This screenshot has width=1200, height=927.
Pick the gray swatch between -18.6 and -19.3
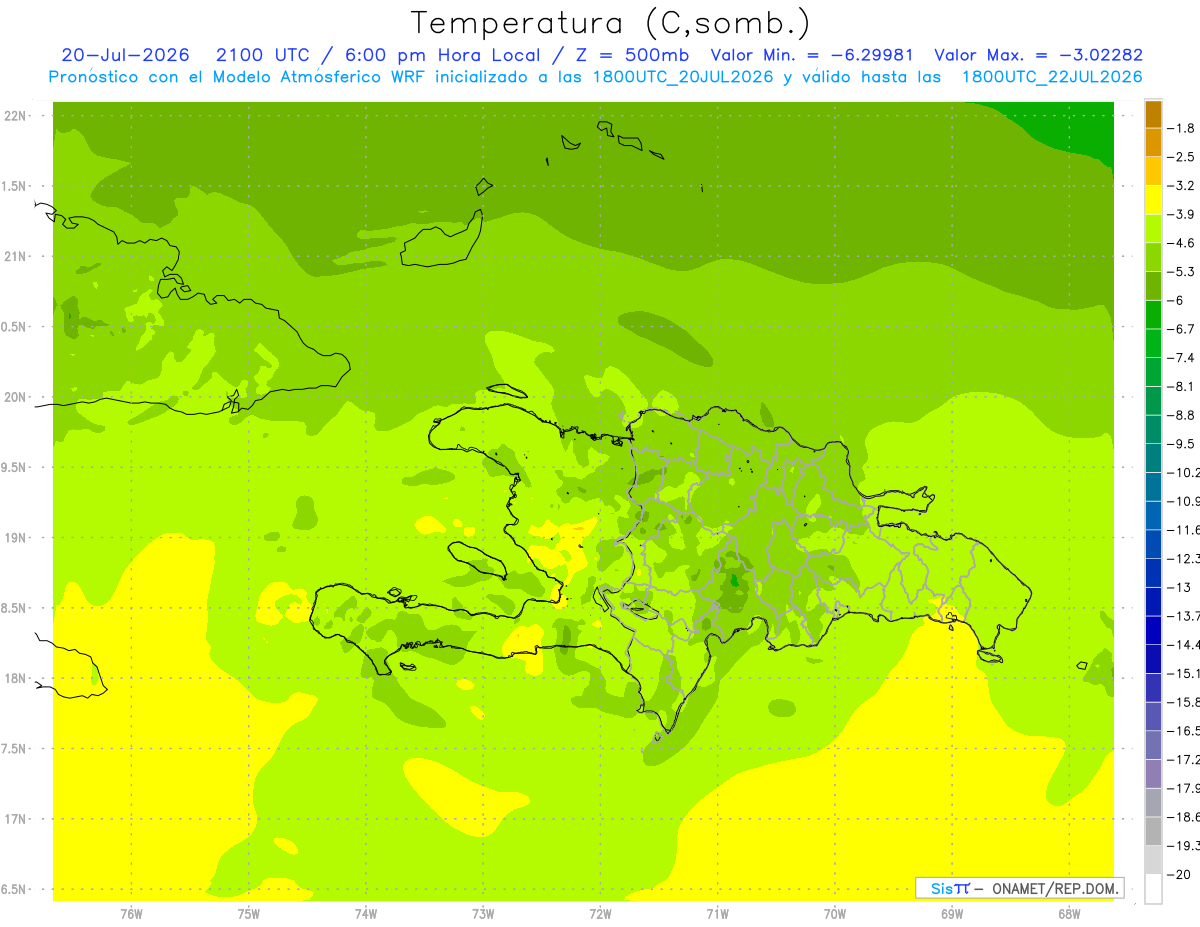tap(1153, 831)
